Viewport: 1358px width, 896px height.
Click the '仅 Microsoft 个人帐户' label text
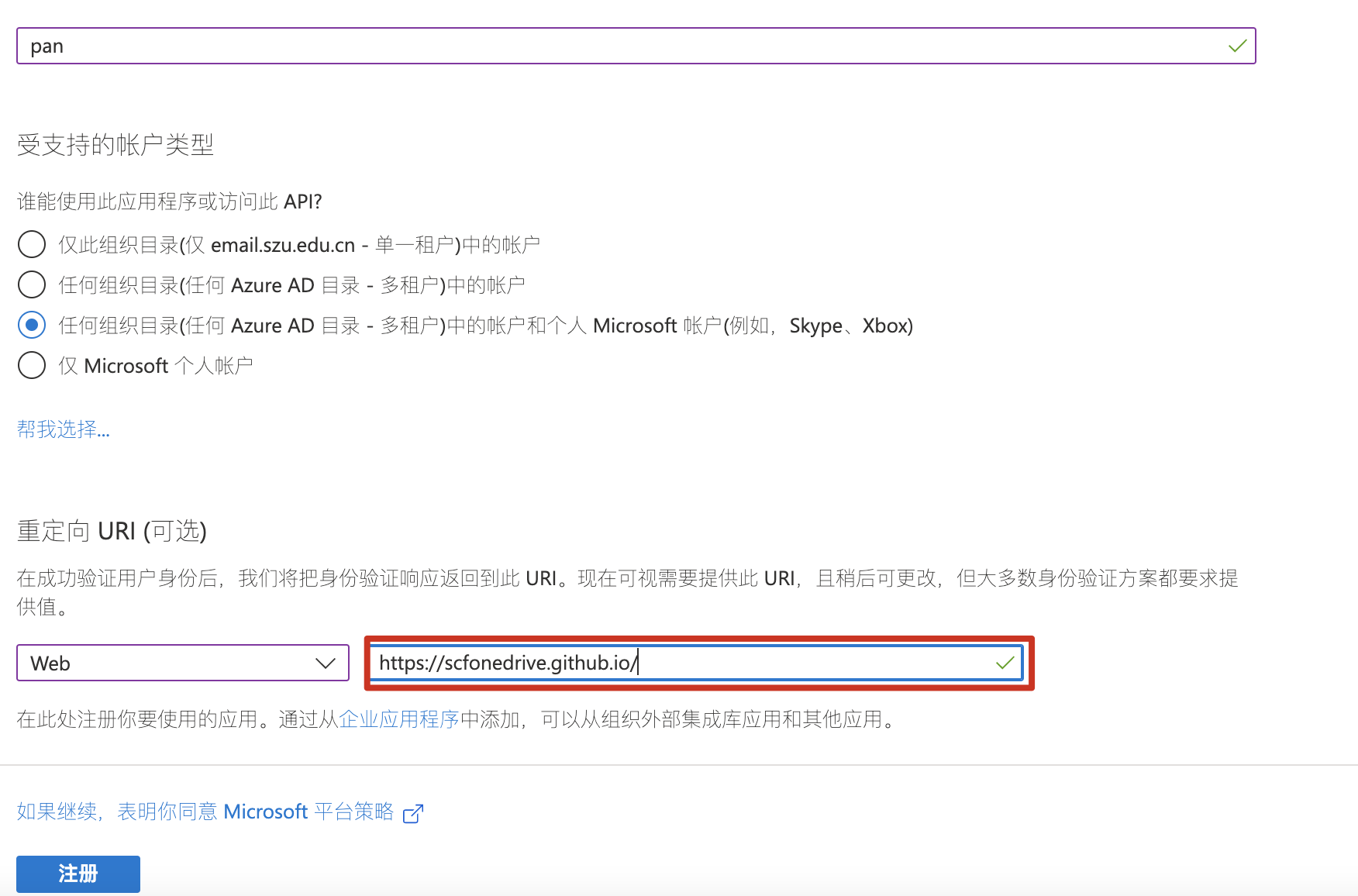click(156, 366)
